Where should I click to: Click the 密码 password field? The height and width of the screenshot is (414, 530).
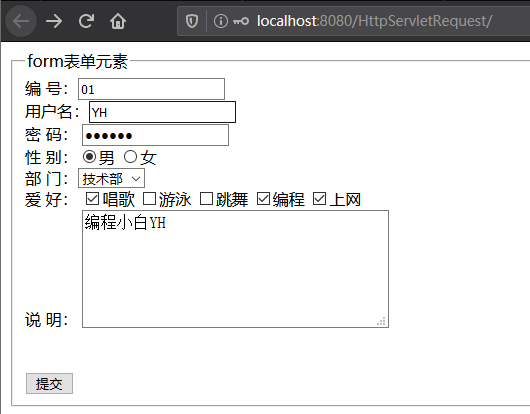click(155, 135)
